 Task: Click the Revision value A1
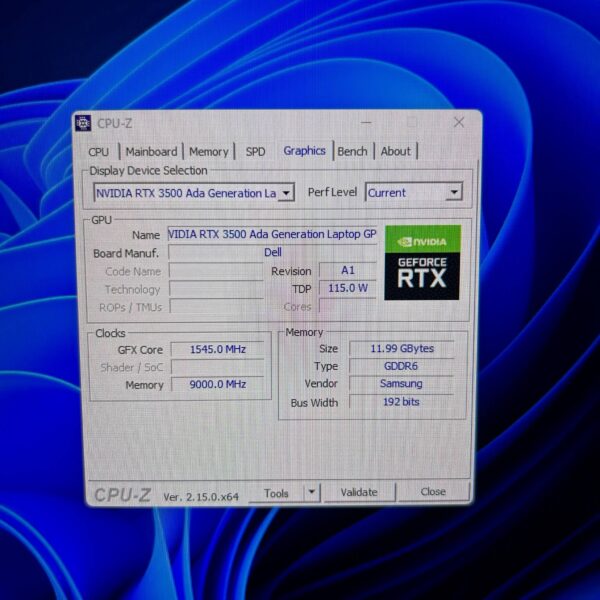click(x=347, y=271)
